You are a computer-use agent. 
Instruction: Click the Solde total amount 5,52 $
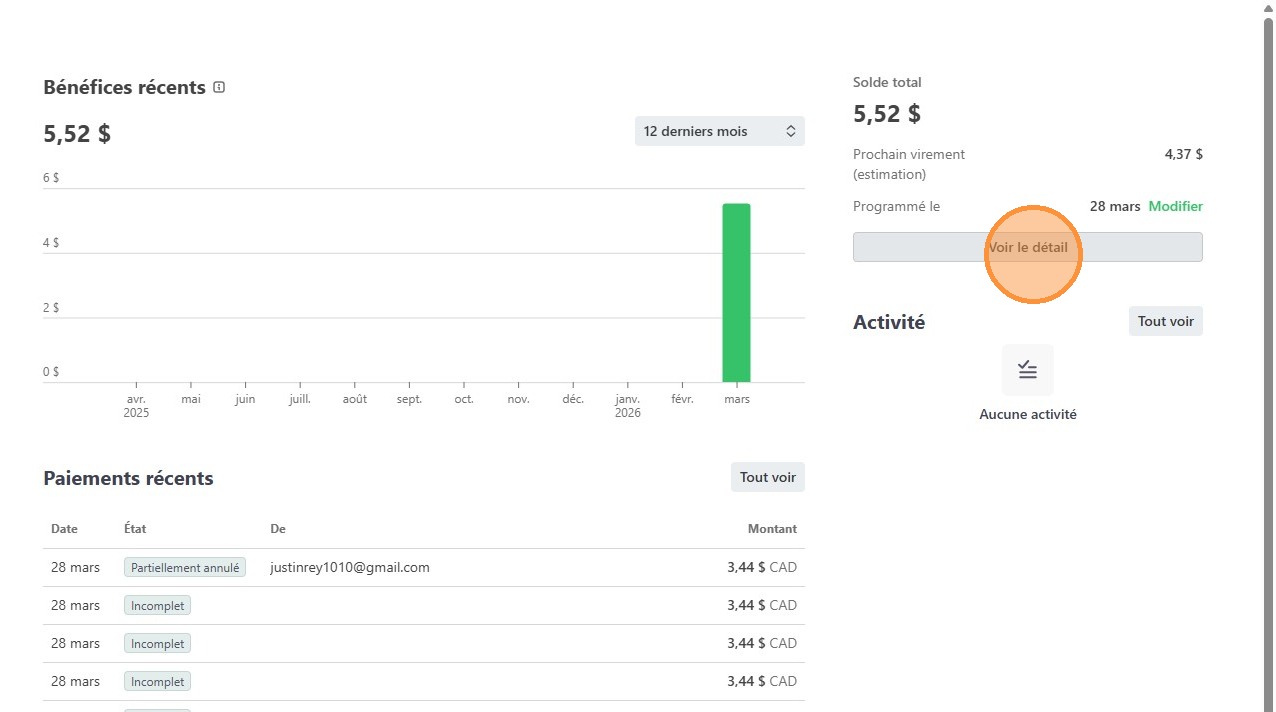887,114
